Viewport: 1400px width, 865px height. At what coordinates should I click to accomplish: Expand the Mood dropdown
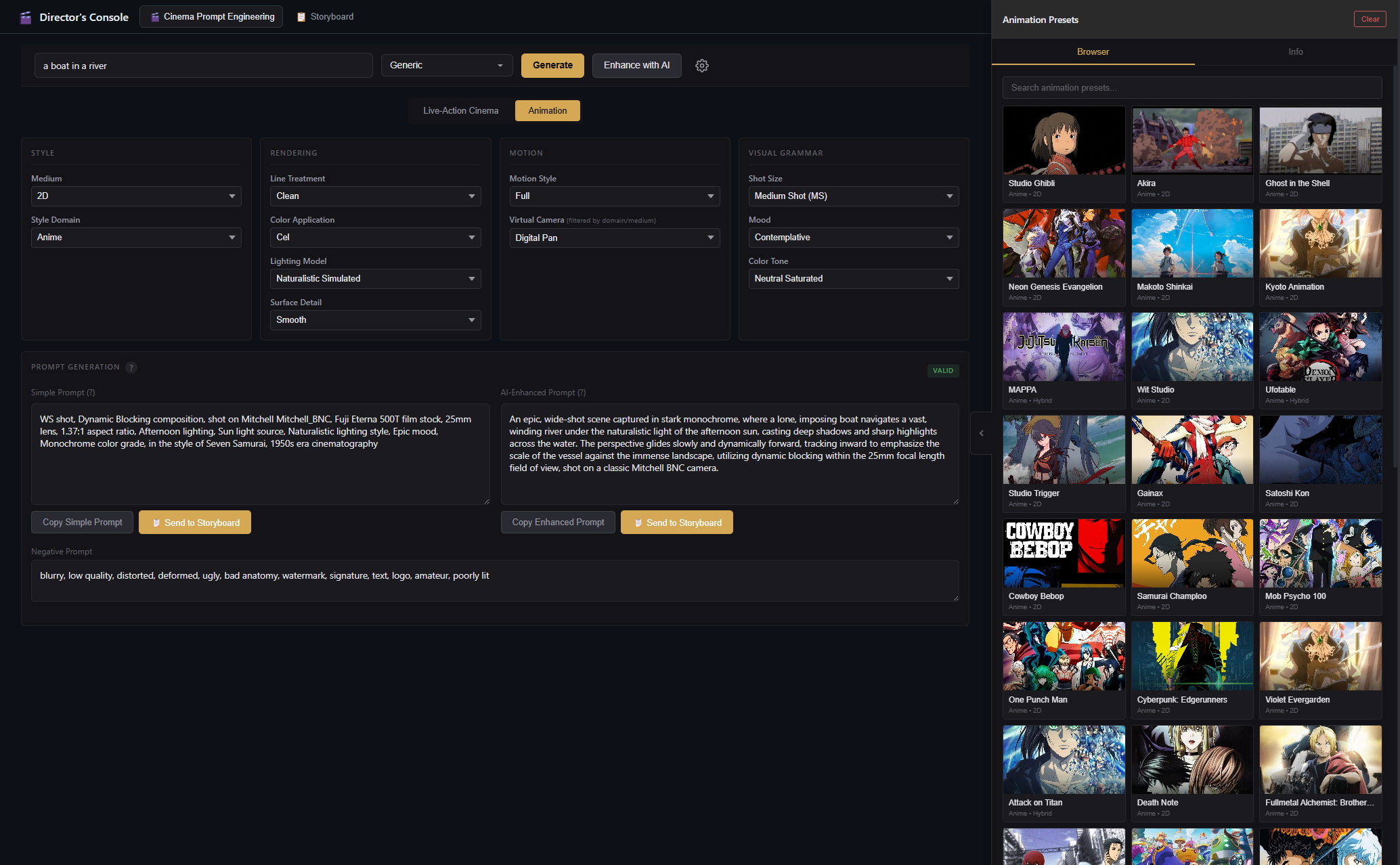854,238
